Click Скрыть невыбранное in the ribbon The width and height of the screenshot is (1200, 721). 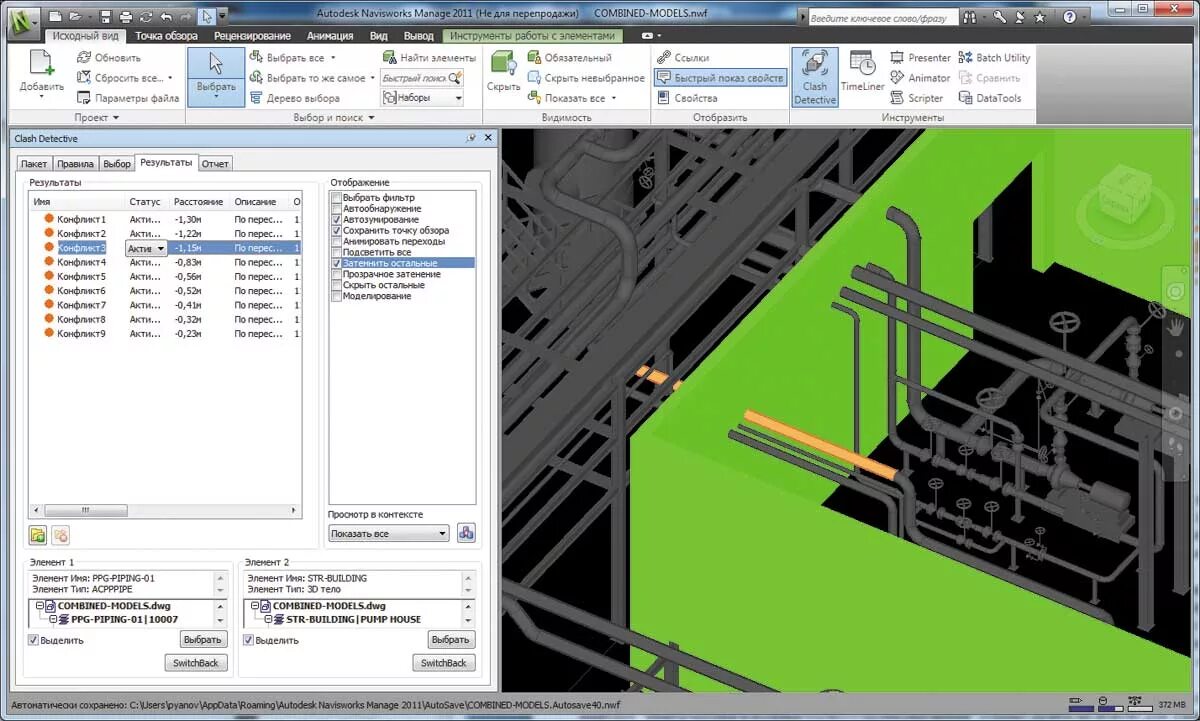click(585, 78)
